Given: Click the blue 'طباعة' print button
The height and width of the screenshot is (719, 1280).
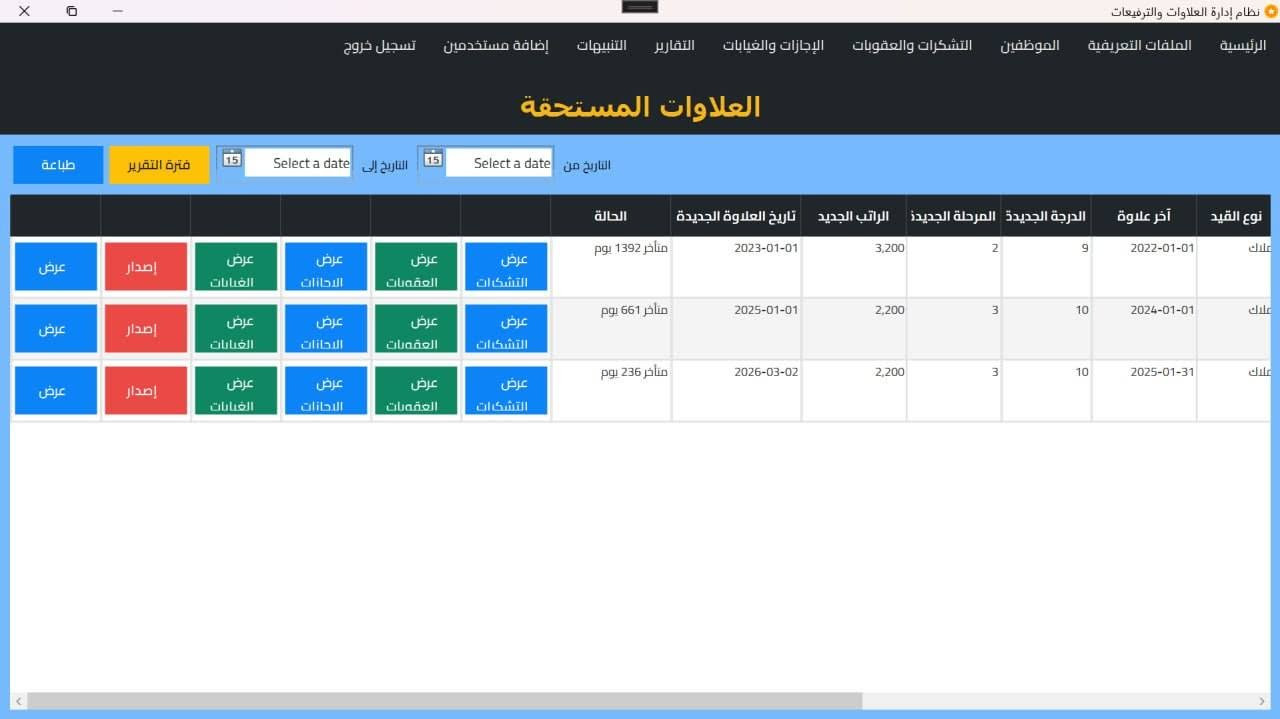Looking at the screenshot, I should 58,165.
